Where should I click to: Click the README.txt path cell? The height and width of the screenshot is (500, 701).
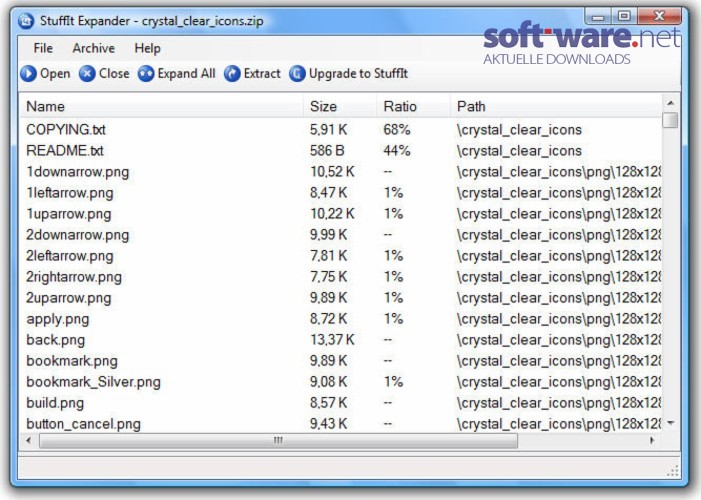pyautogui.click(x=519, y=151)
